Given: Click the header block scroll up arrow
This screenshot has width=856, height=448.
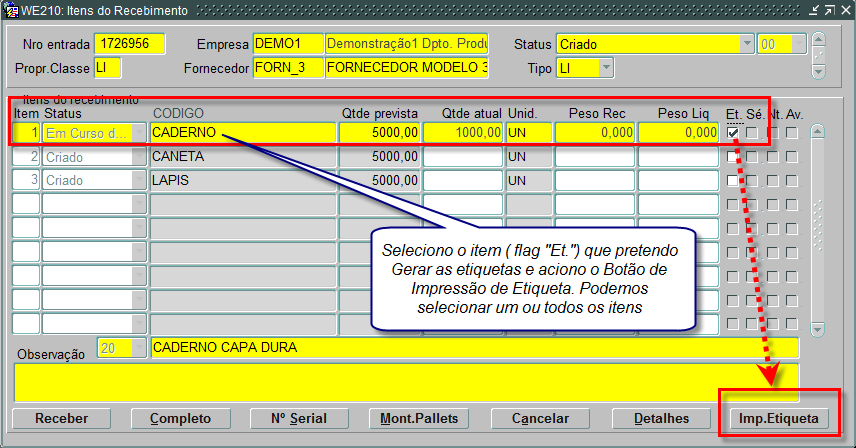Looking at the screenshot, I should [x=818, y=39].
